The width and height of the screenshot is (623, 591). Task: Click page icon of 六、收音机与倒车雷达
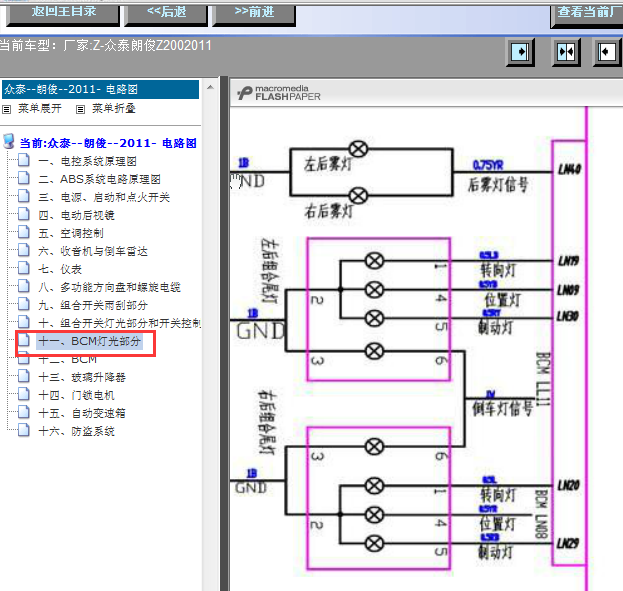tap(23, 250)
